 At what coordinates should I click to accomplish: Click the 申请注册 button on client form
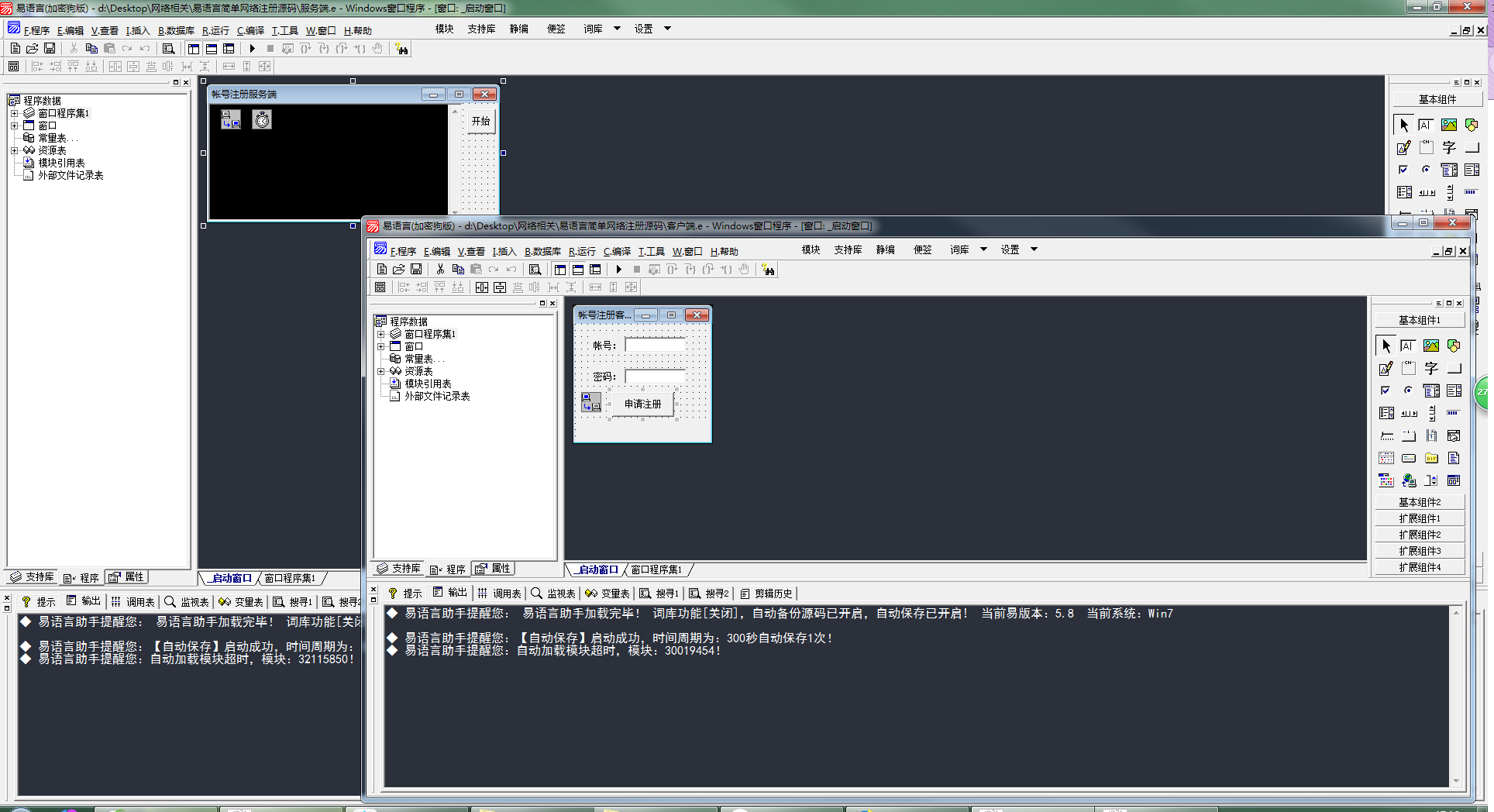tap(642, 404)
